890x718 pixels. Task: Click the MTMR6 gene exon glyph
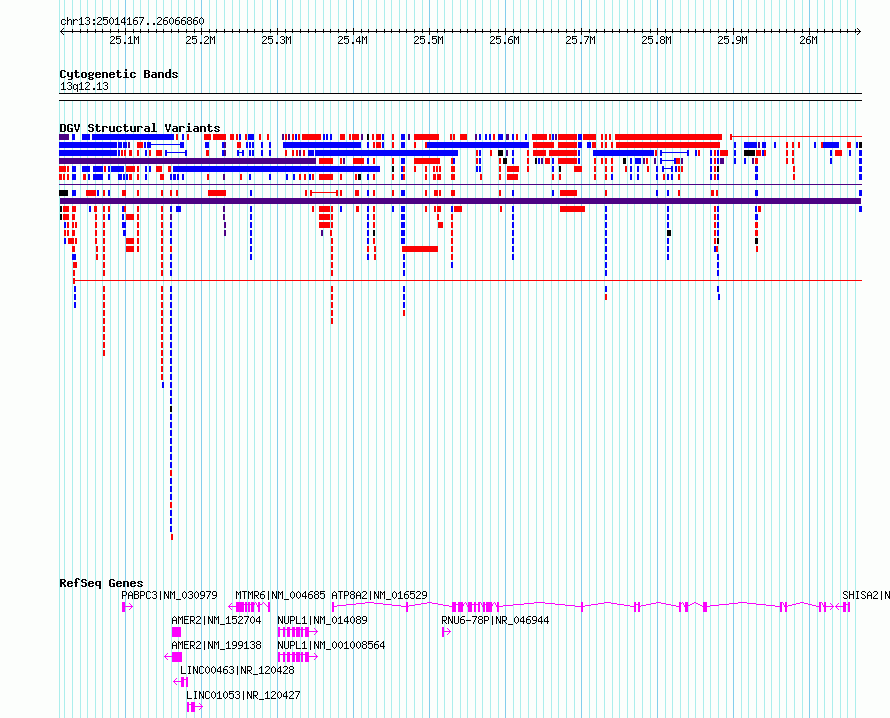pyautogui.click(x=249, y=607)
